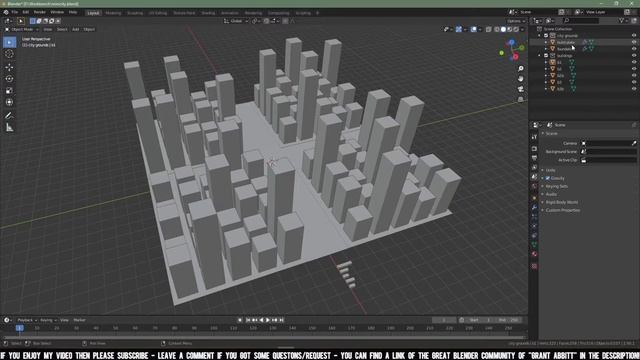
Task: Open the Keying menu in timeline
Action: click(48, 320)
